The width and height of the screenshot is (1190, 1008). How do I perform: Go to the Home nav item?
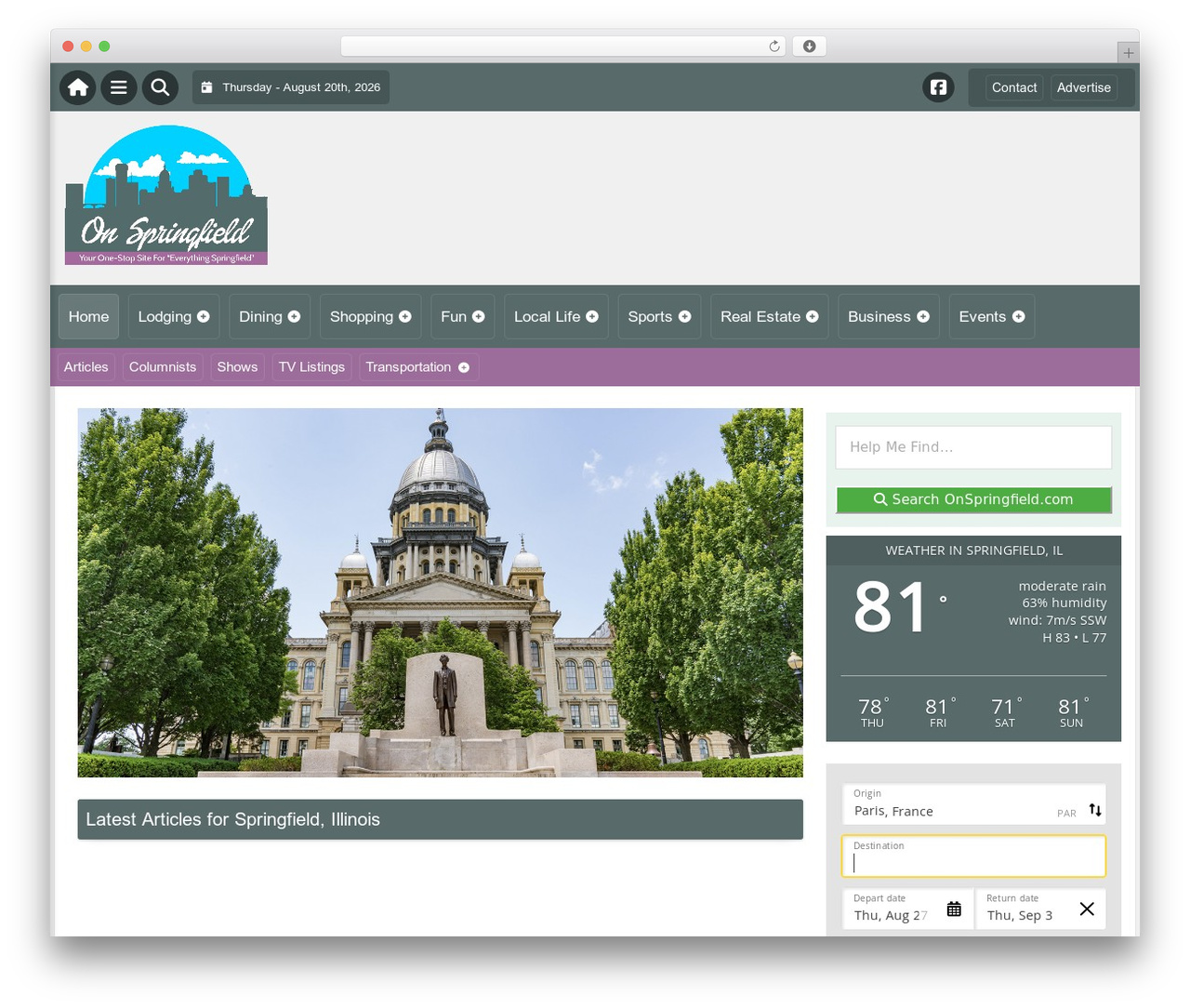(88, 316)
